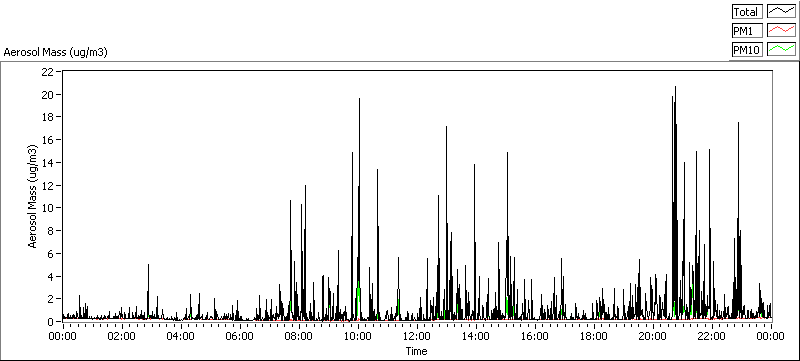Click the leftmost 00:00 time axis label
The image size is (800, 361).
point(62,336)
